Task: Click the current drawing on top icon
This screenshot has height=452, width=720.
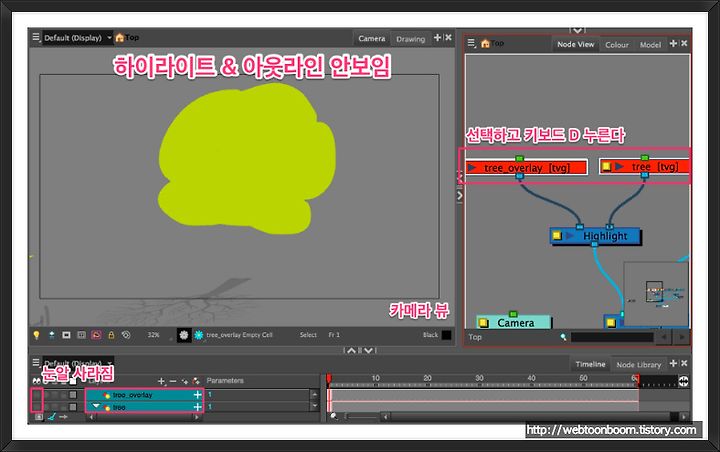Action: 51,335
